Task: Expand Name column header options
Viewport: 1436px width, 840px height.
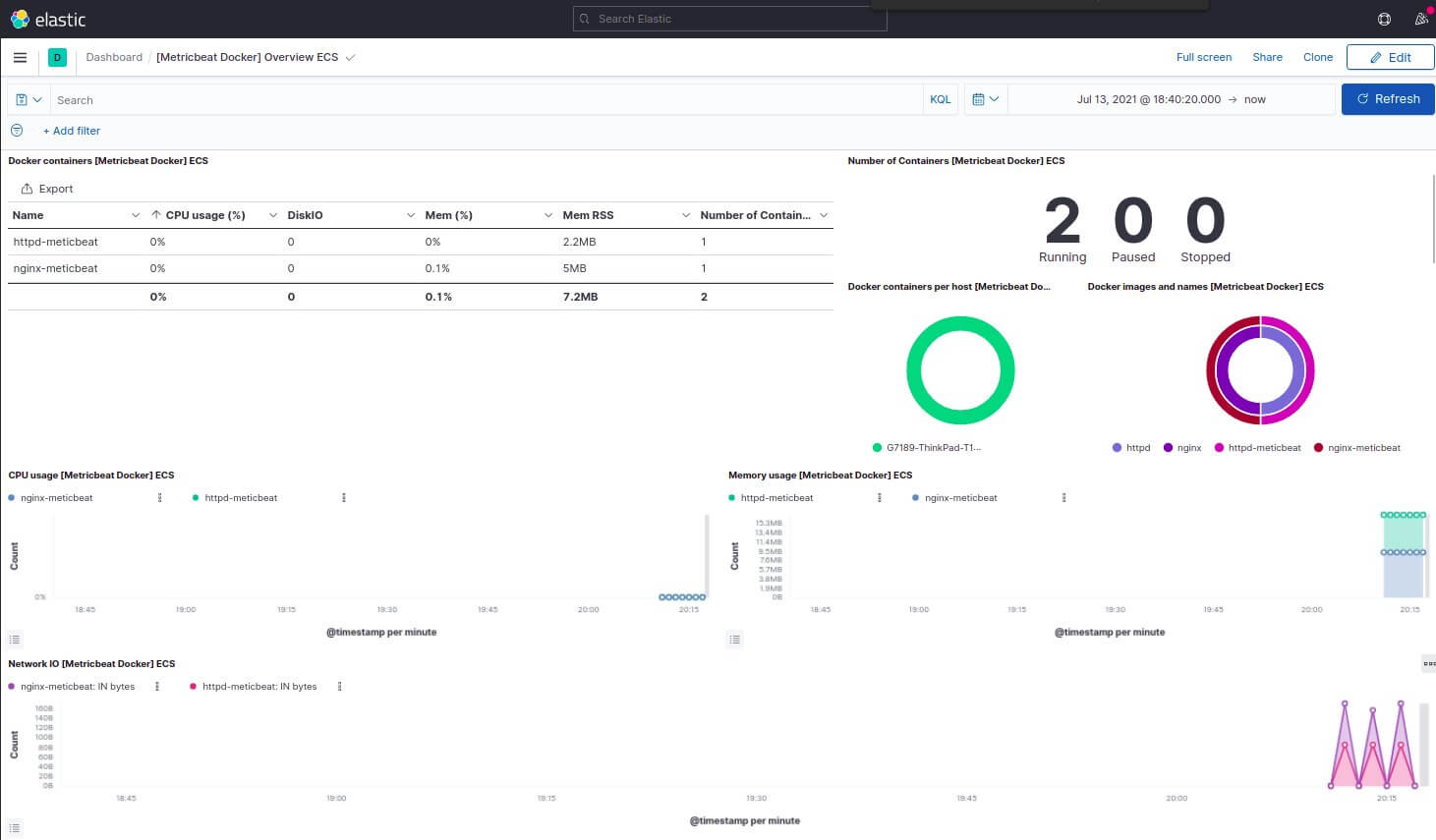Action: (136, 215)
